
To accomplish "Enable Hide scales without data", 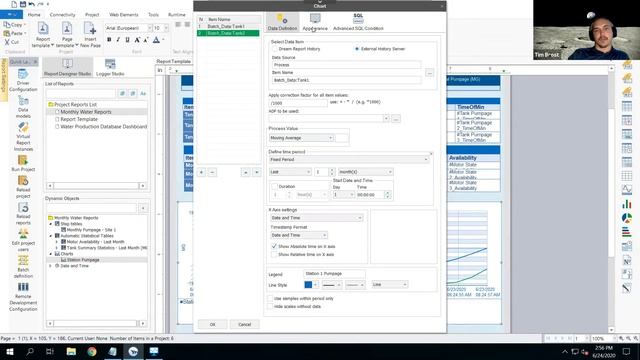I will click(270, 306).
